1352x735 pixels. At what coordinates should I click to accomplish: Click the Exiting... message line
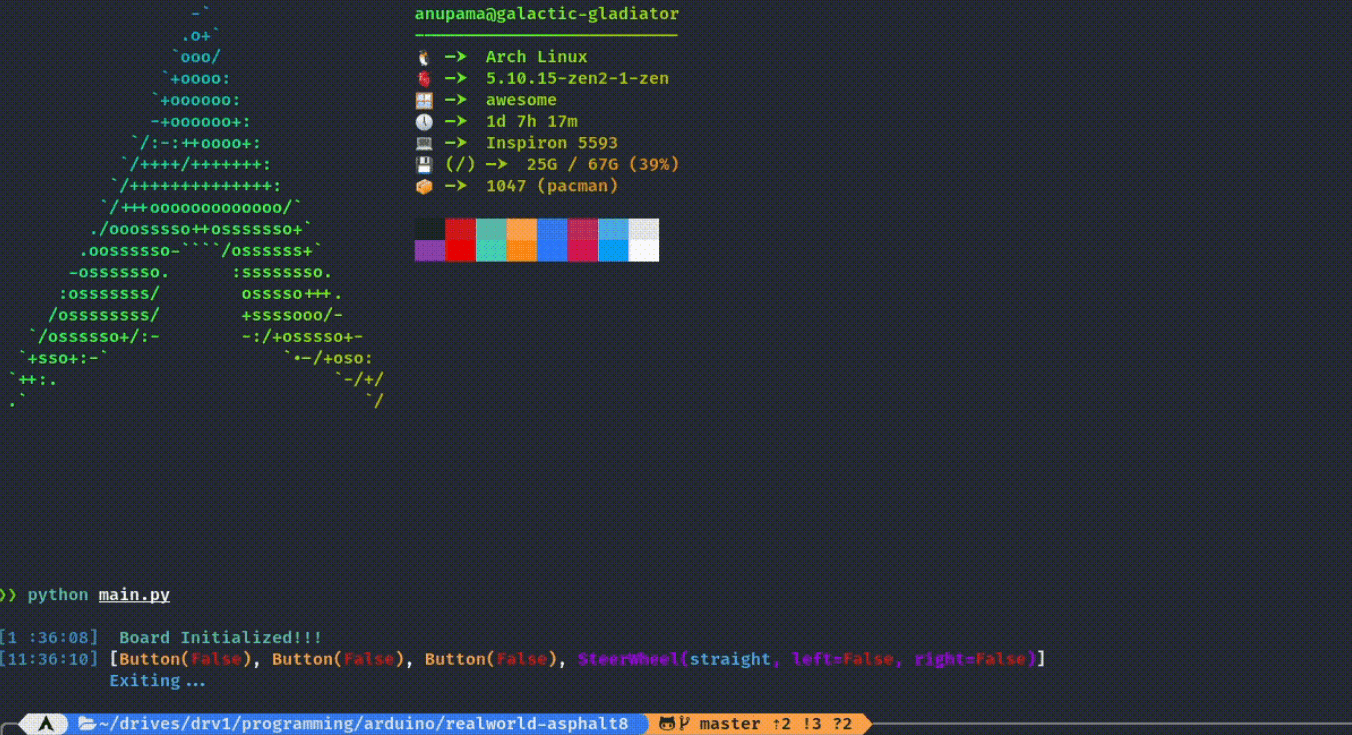coord(157,681)
